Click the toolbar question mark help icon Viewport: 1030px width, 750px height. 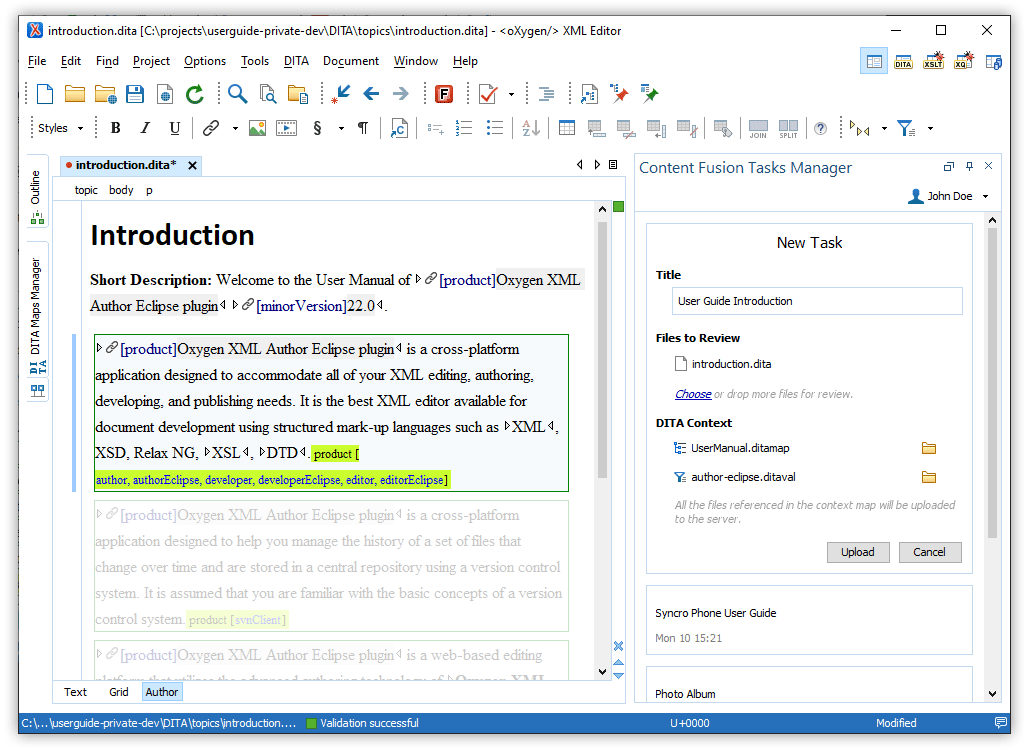pyautogui.click(x=820, y=129)
